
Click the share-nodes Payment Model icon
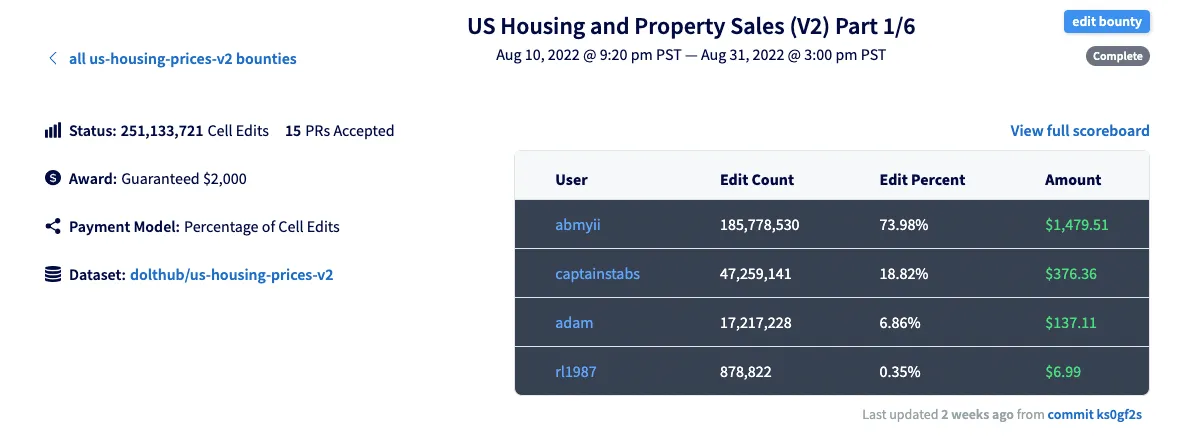[53, 227]
